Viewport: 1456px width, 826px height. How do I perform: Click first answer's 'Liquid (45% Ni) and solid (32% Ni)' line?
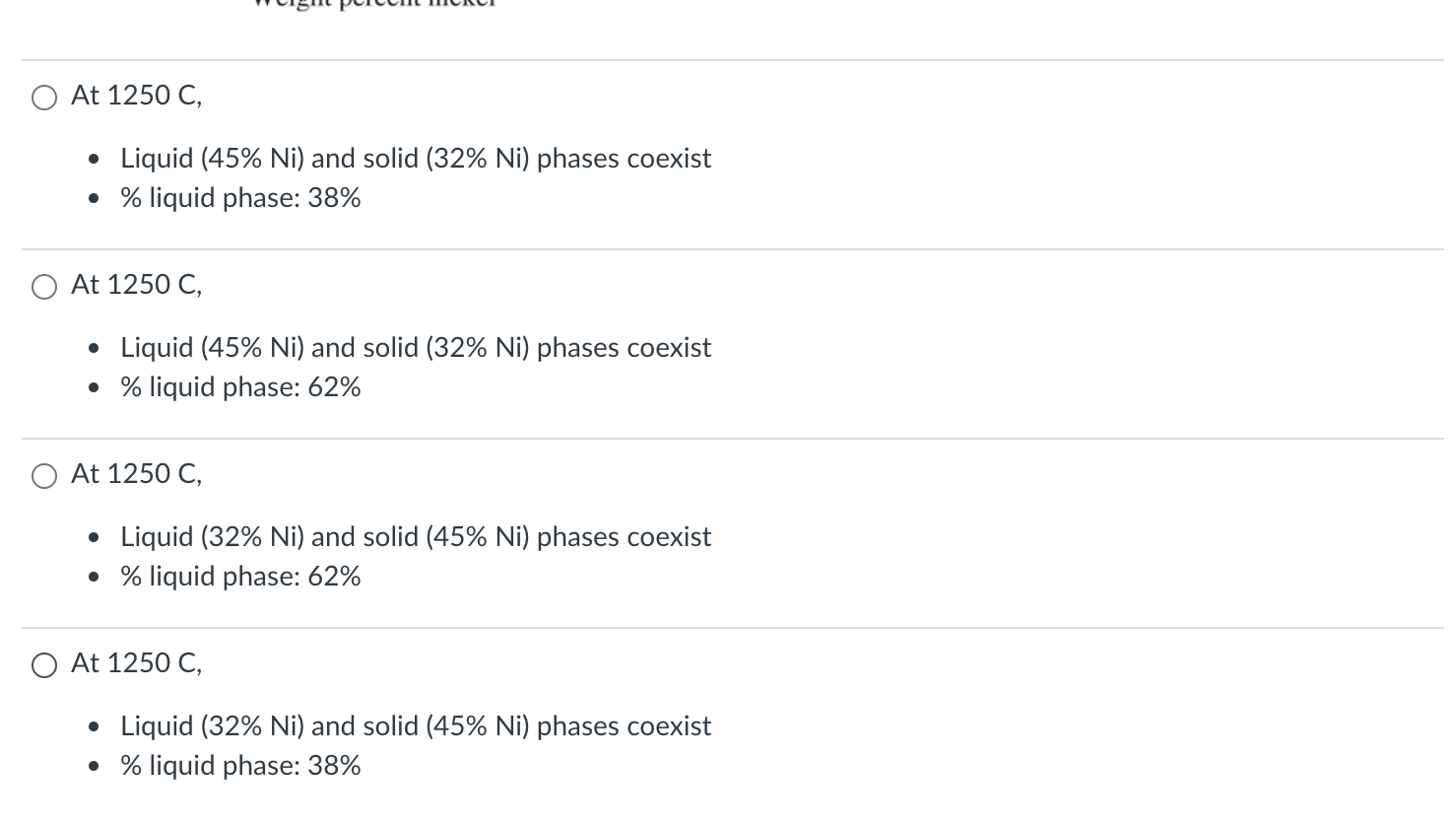tap(416, 158)
